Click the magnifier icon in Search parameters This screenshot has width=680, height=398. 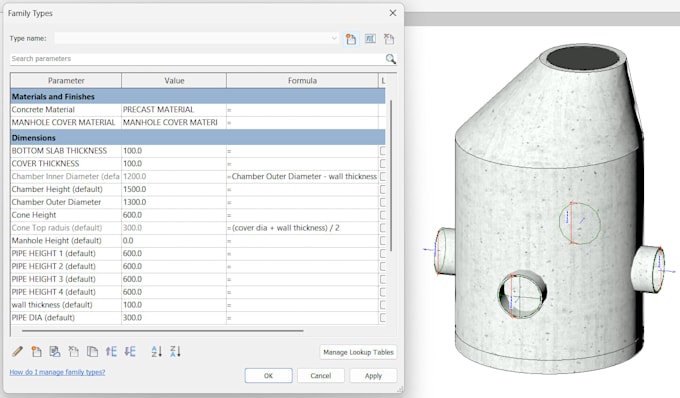click(x=390, y=59)
